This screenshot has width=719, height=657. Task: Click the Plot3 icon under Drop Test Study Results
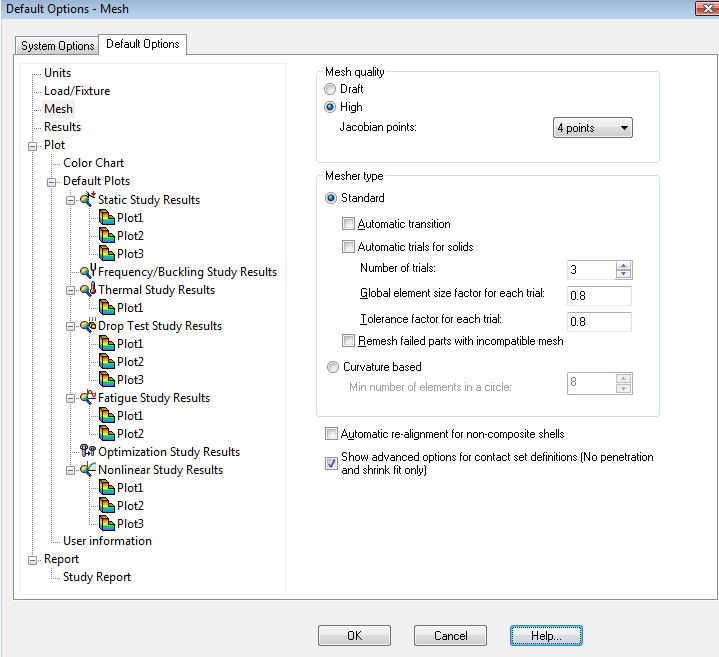point(107,379)
